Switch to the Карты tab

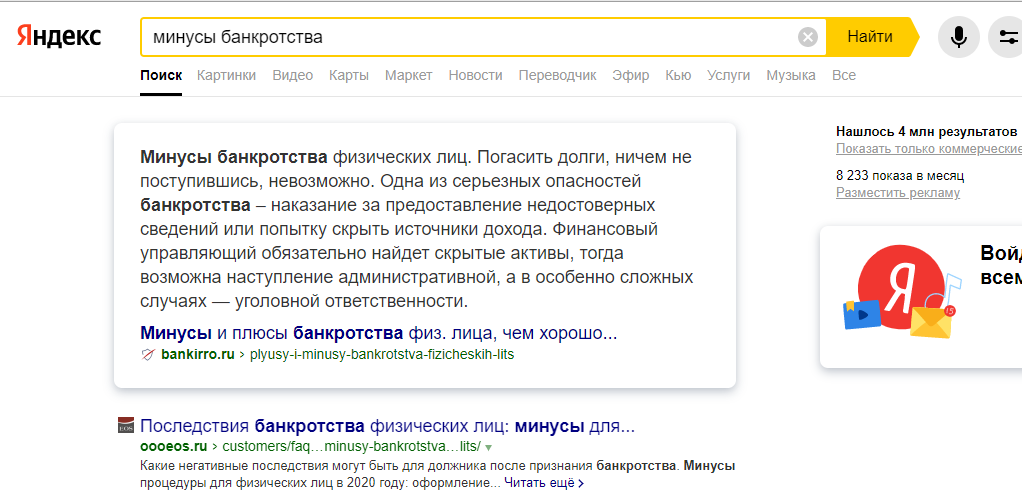click(x=349, y=76)
